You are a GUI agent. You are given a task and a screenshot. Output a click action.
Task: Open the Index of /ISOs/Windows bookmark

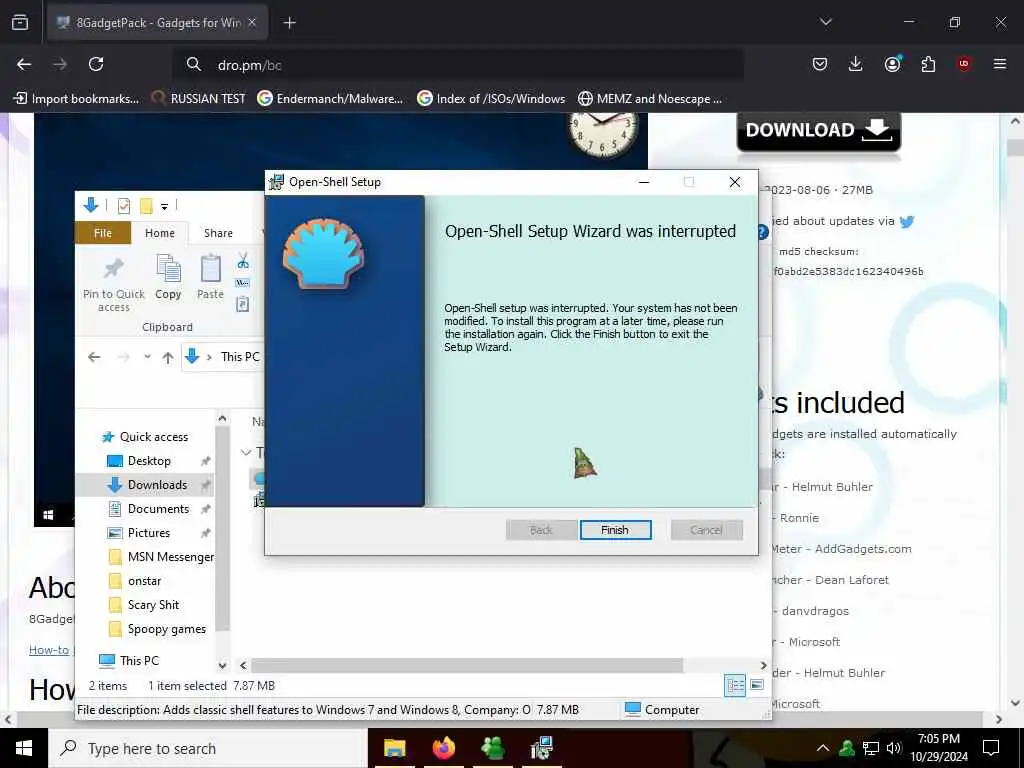491,99
